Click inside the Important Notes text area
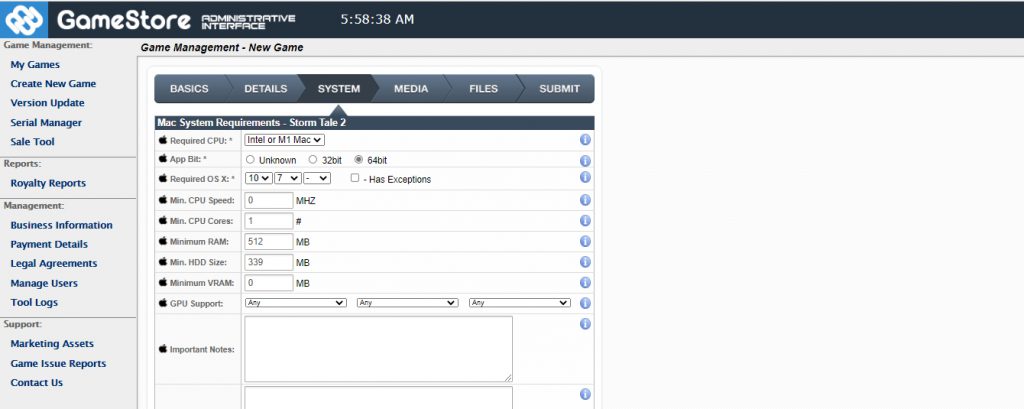 click(x=378, y=349)
